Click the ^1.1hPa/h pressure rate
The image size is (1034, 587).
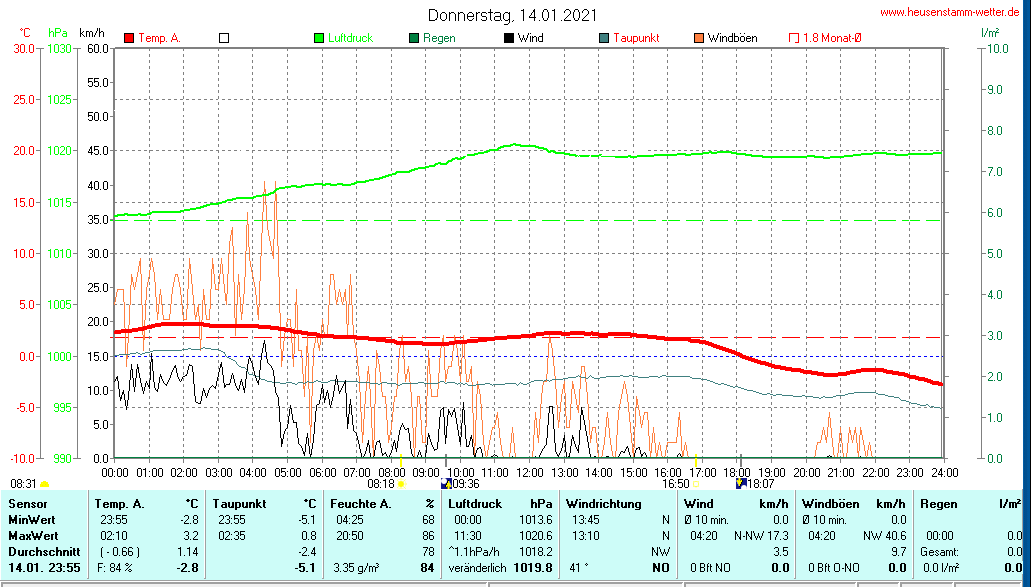coord(474,551)
